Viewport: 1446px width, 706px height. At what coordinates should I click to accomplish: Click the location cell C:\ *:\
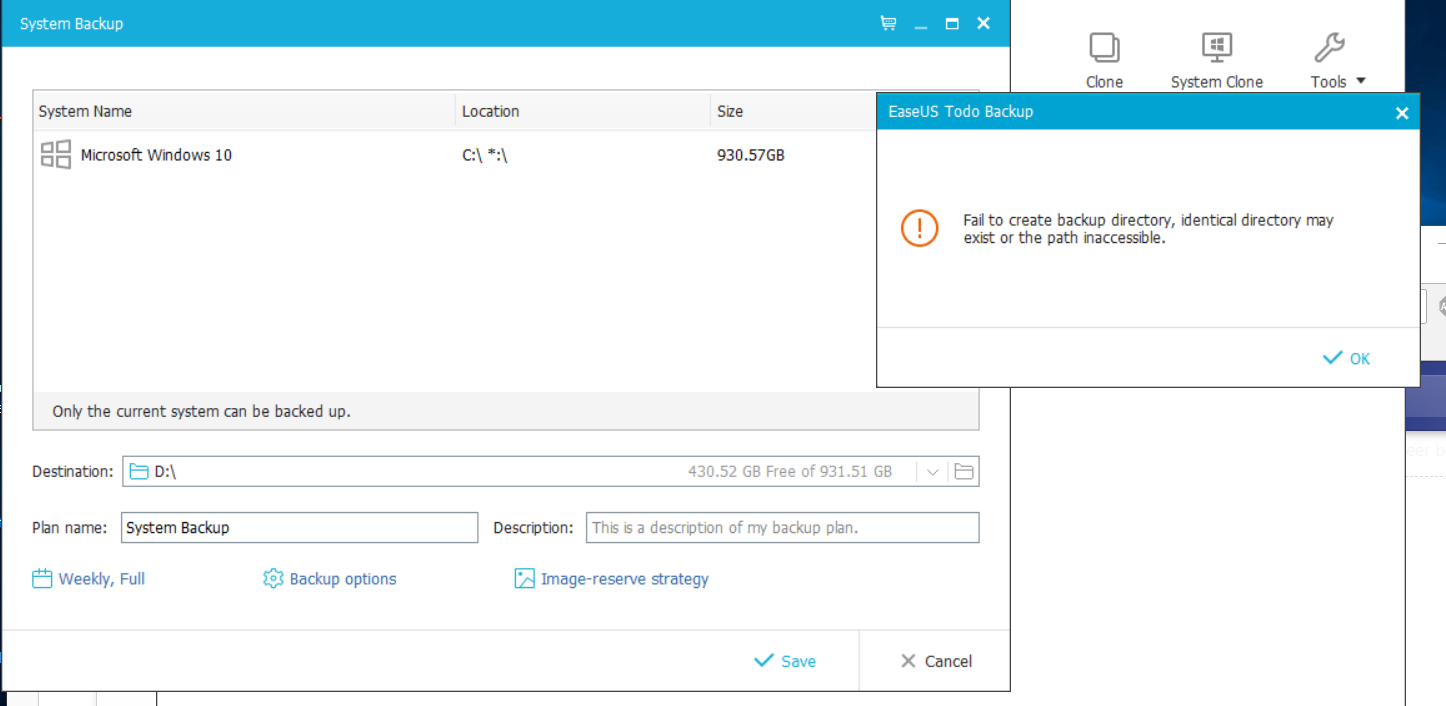click(x=485, y=155)
